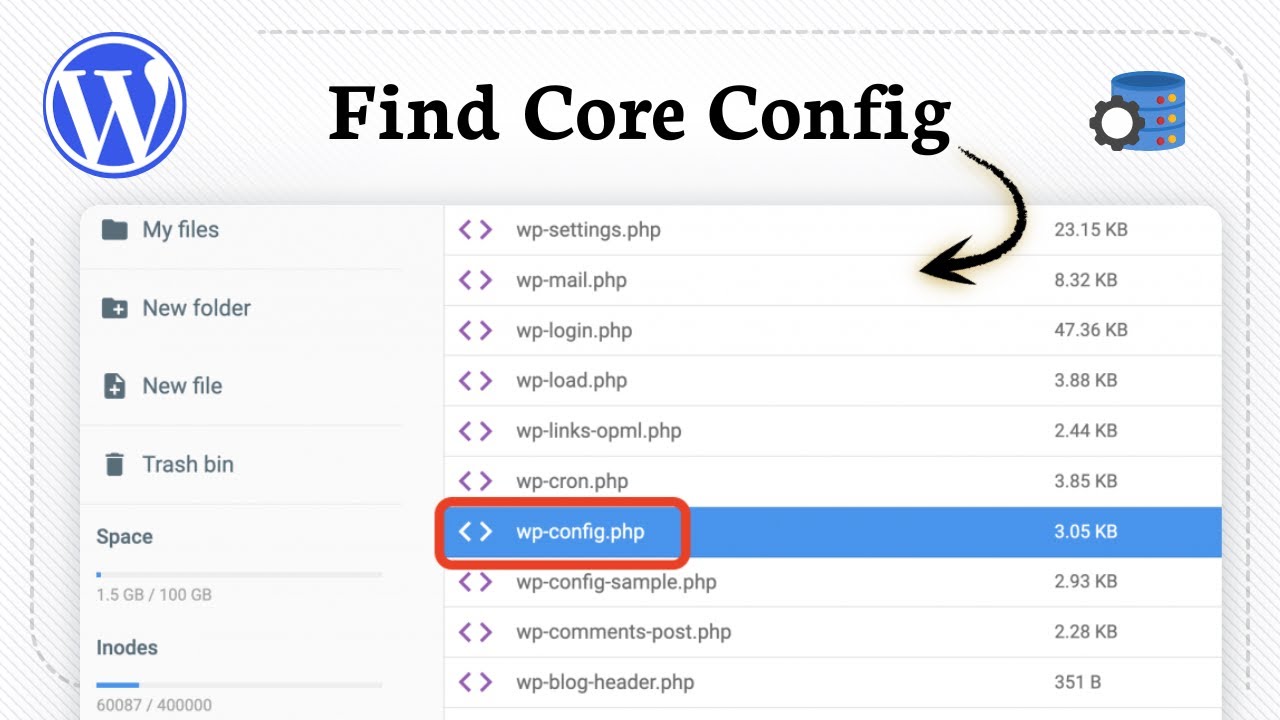
Task: Click the 2.44 KB size value
Action: [x=1086, y=431]
